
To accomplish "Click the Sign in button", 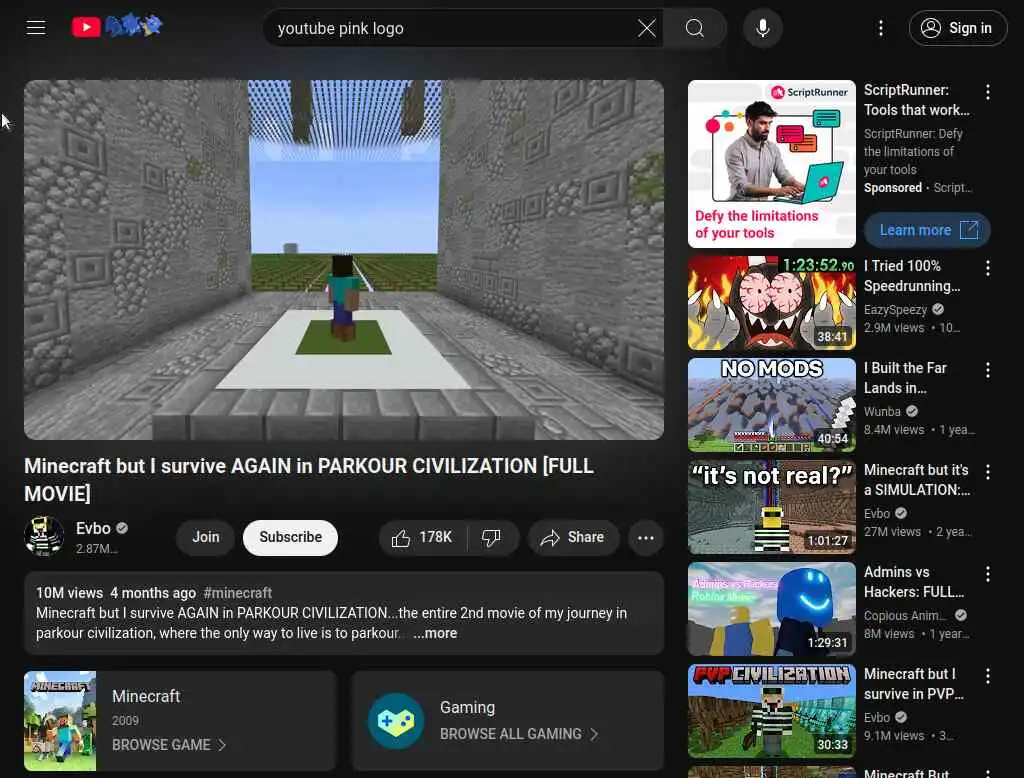I will point(957,28).
